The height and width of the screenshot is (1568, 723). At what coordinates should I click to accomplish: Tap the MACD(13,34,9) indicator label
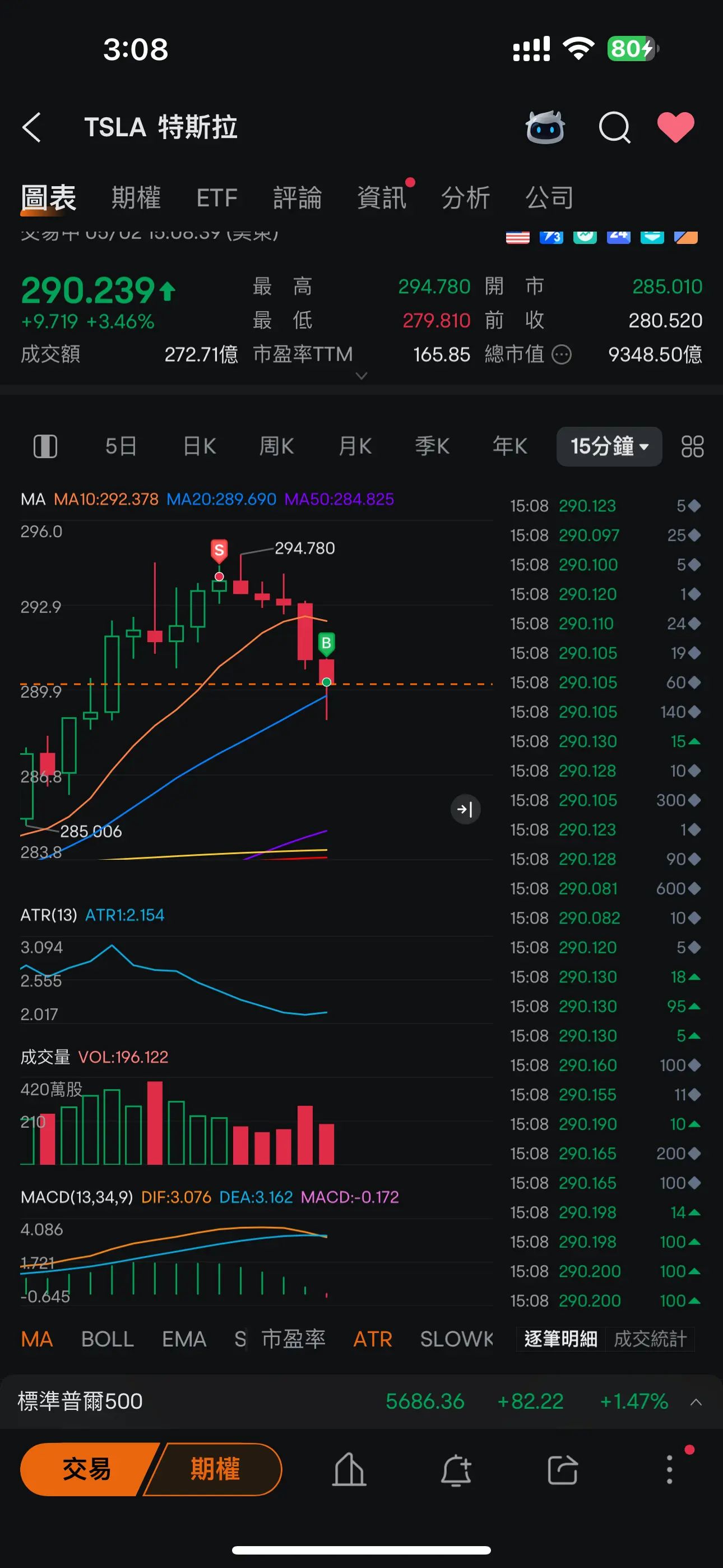(x=77, y=1197)
